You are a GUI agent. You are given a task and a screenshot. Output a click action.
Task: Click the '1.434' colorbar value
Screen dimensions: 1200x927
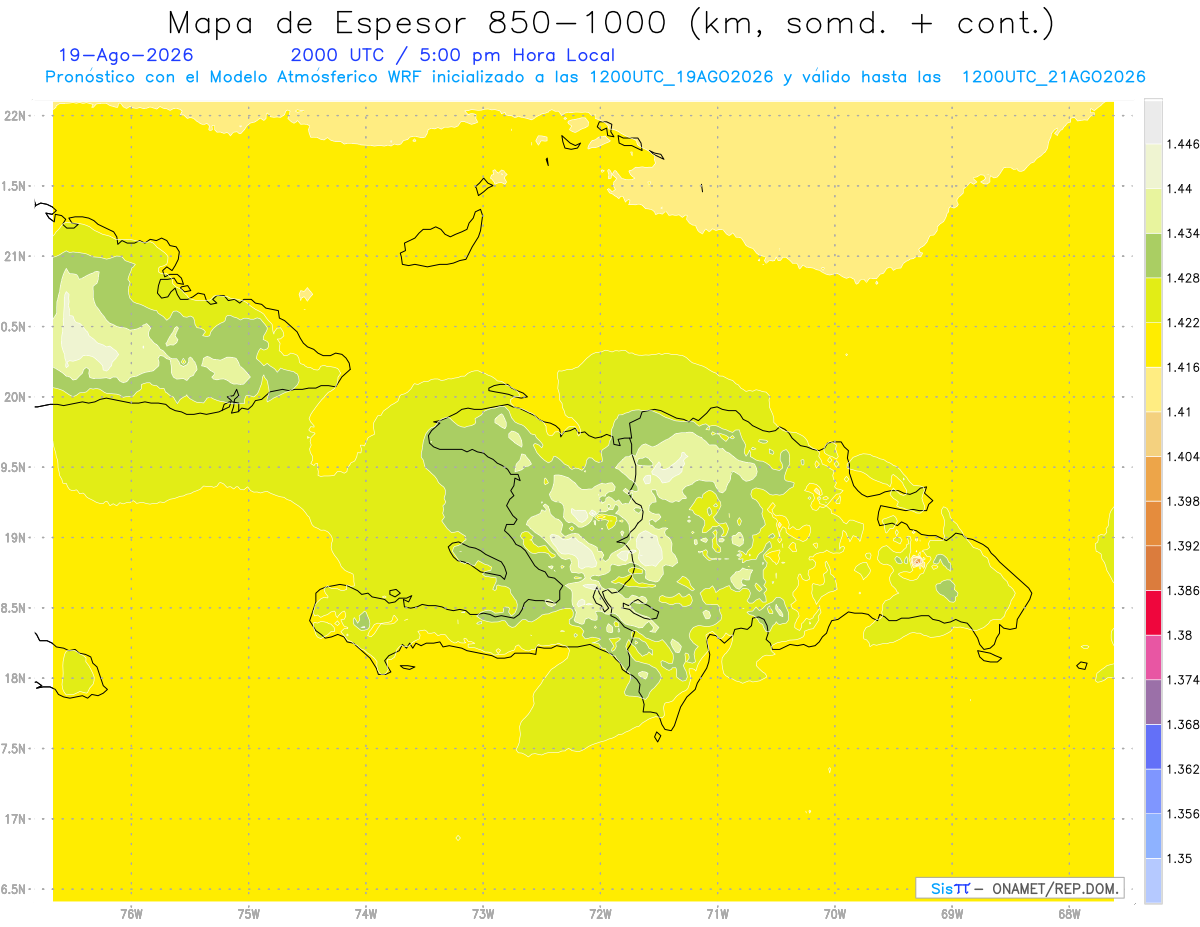pyautogui.click(x=1182, y=233)
